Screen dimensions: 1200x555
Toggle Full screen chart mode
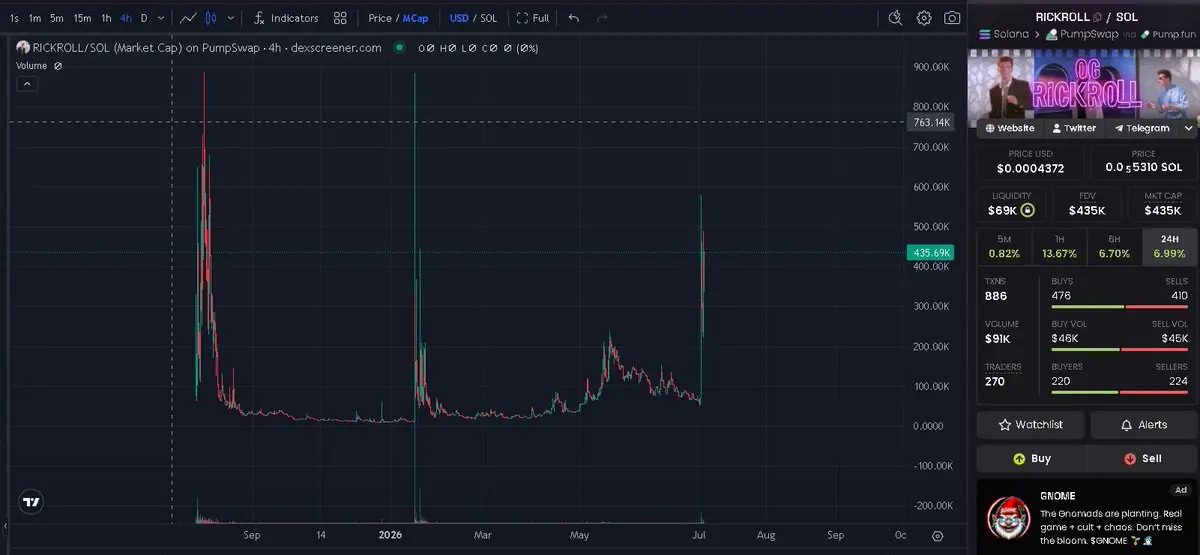point(533,18)
